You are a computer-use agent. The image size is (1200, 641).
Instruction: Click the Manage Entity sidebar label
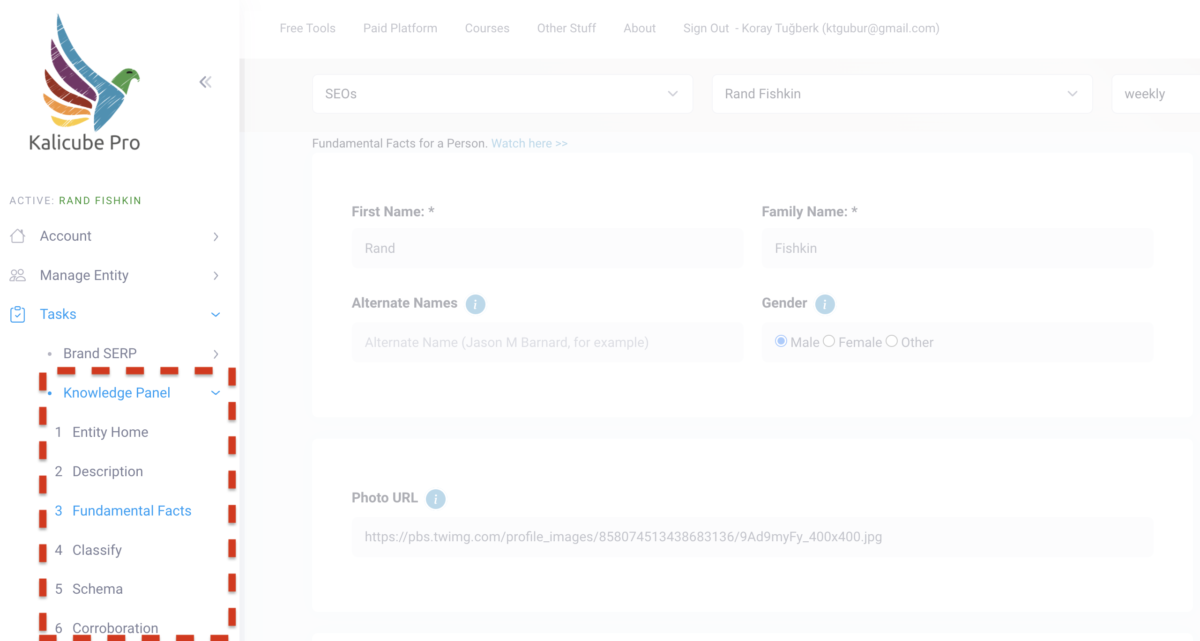click(x=84, y=275)
